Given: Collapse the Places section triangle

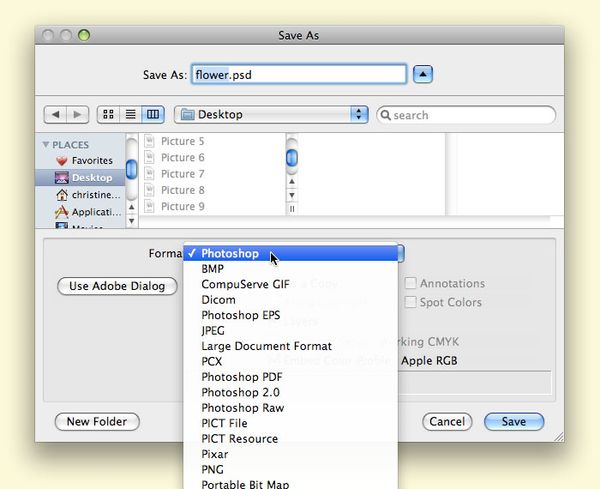Looking at the screenshot, I should click(x=46, y=145).
